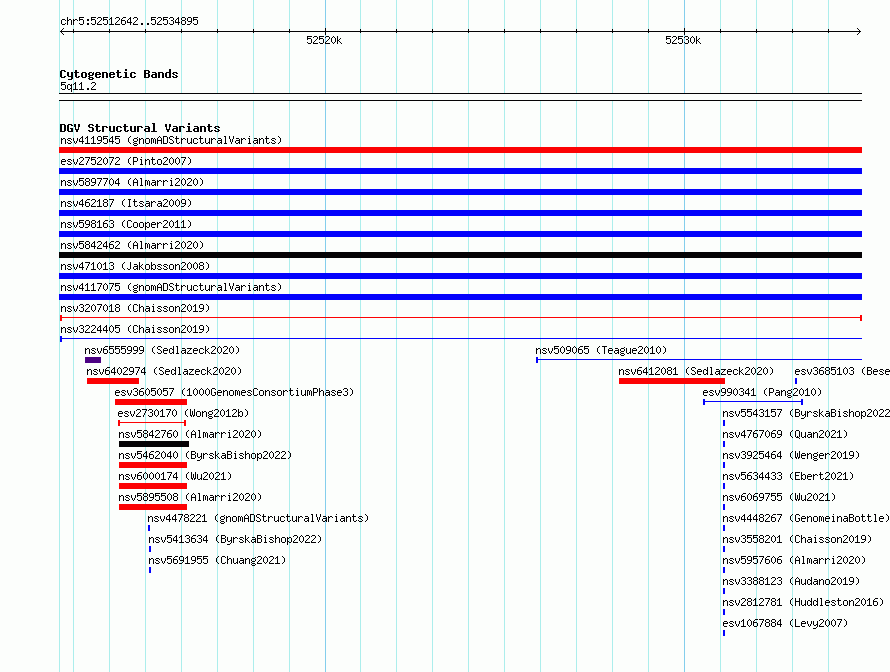Select red bar under nsv6000174
890x672 pixels.
point(153,486)
